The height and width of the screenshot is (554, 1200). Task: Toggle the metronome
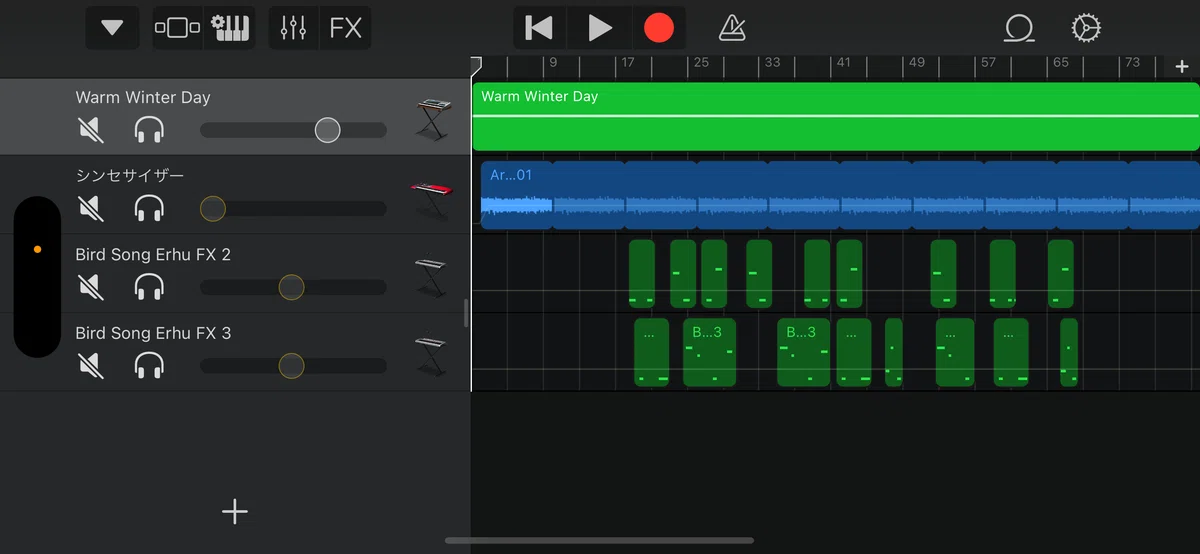(731, 28)
